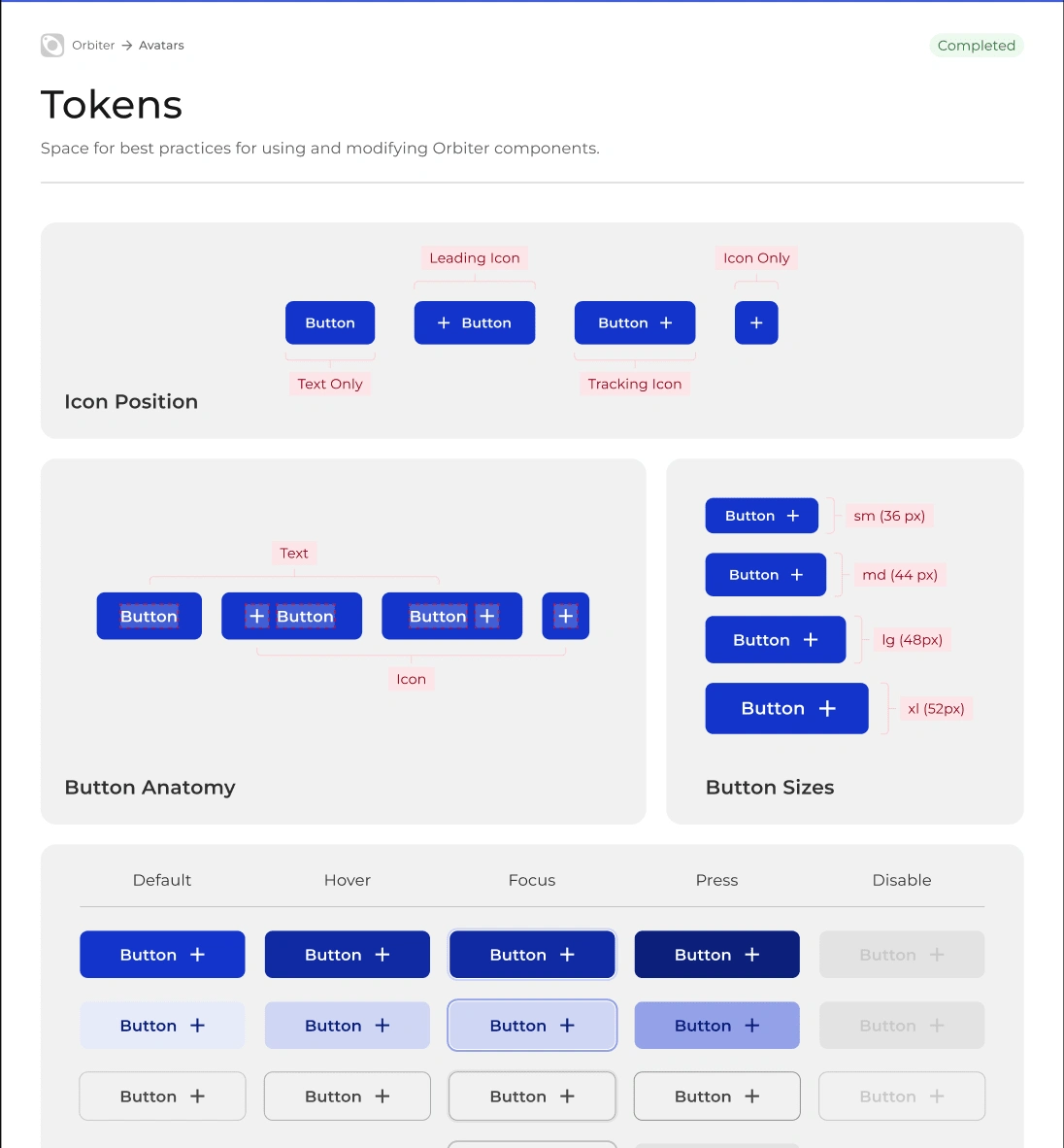Click the dark blue Hover state primary button
Image resolution: width=1064 pixels, height=1148 pixels.
pyautogui.click(x=347, y=955)
